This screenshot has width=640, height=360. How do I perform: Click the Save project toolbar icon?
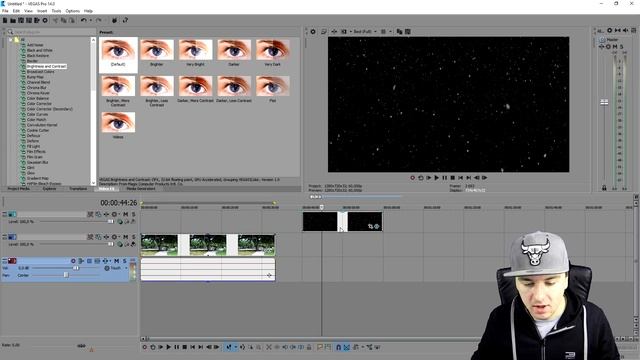[21, 20]
